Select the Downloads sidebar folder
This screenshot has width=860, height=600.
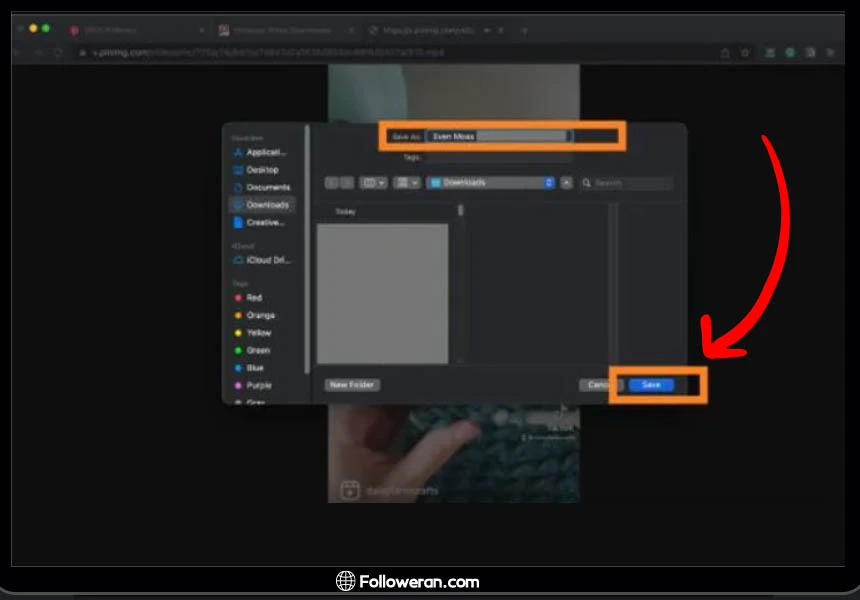pos(267,205)
